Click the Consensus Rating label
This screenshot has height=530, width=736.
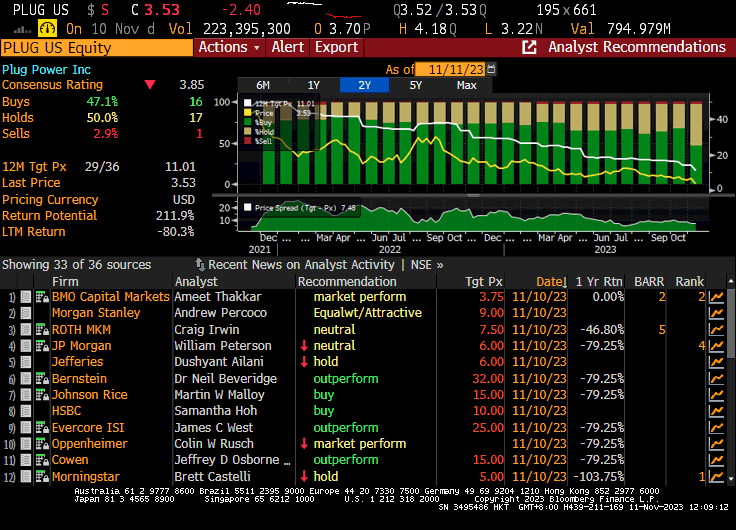click(x=52, y=85)
